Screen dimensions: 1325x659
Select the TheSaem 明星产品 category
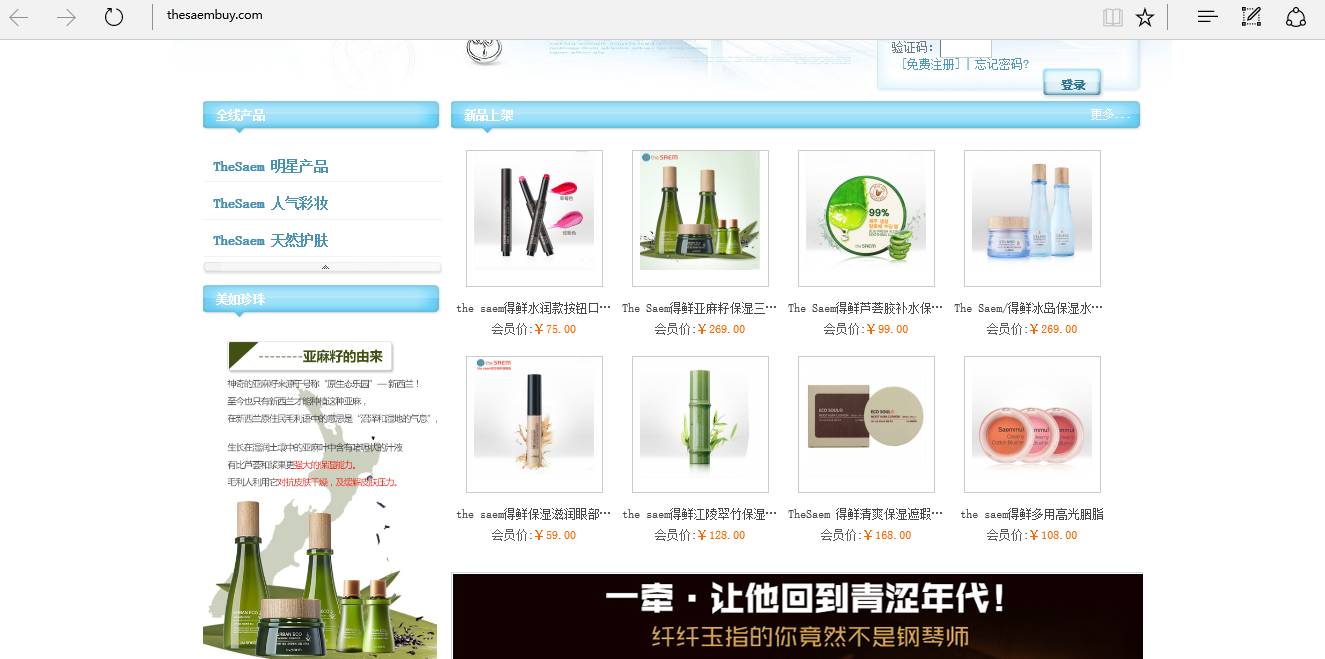coord(270,166)
